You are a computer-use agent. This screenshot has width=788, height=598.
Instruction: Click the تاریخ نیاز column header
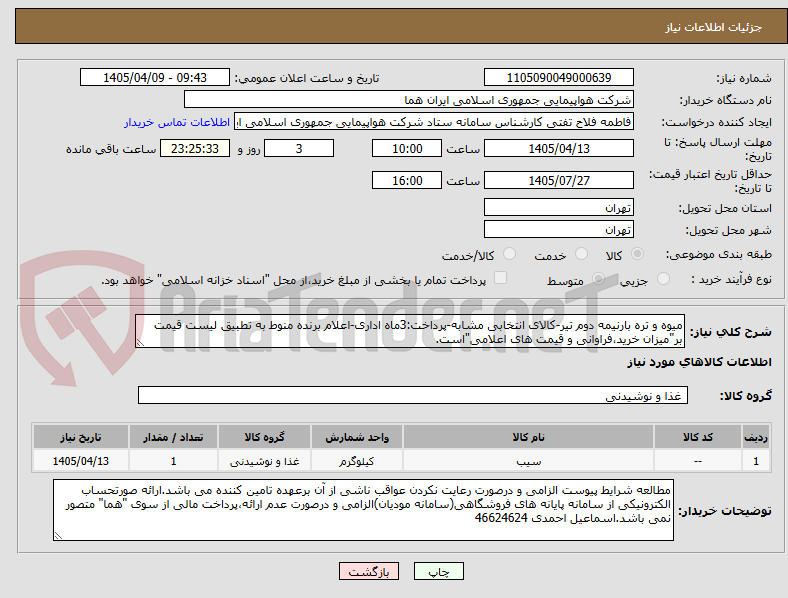click(81, 437)
